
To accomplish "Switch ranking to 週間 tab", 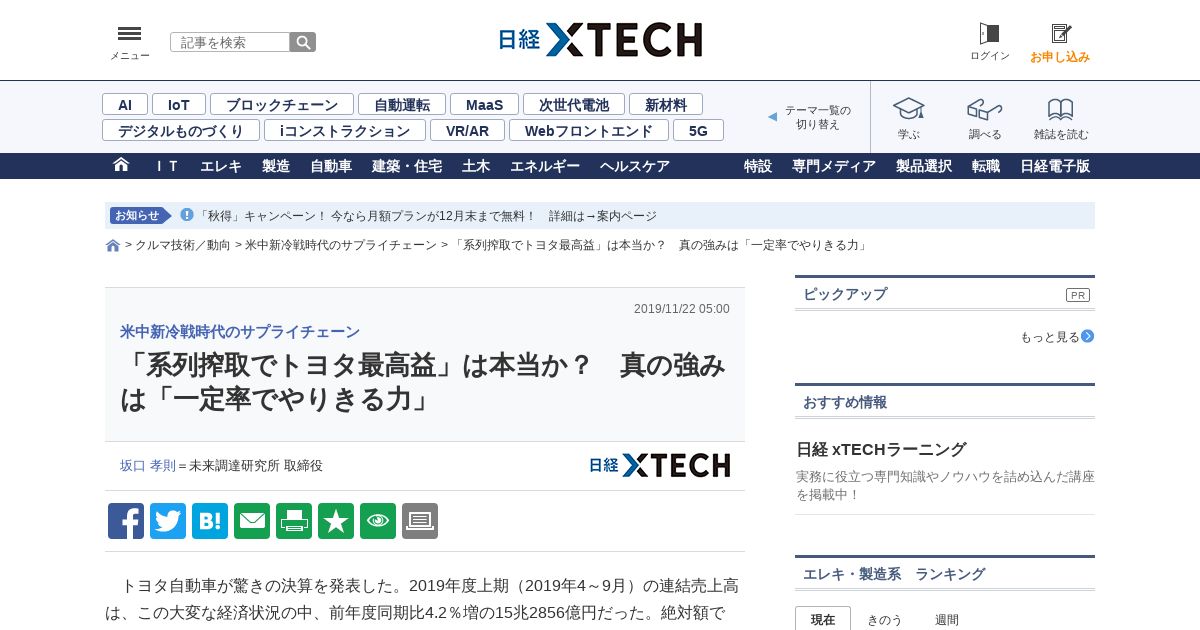I will click(946, 619).
